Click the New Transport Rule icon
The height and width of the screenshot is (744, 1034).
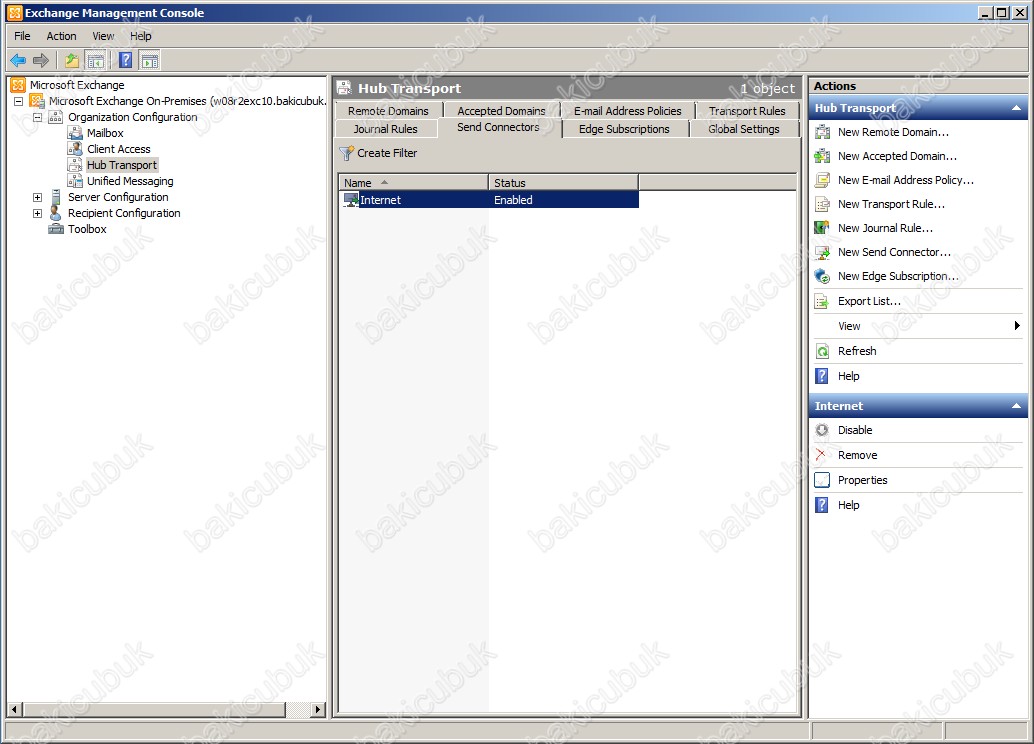point(822,204)
